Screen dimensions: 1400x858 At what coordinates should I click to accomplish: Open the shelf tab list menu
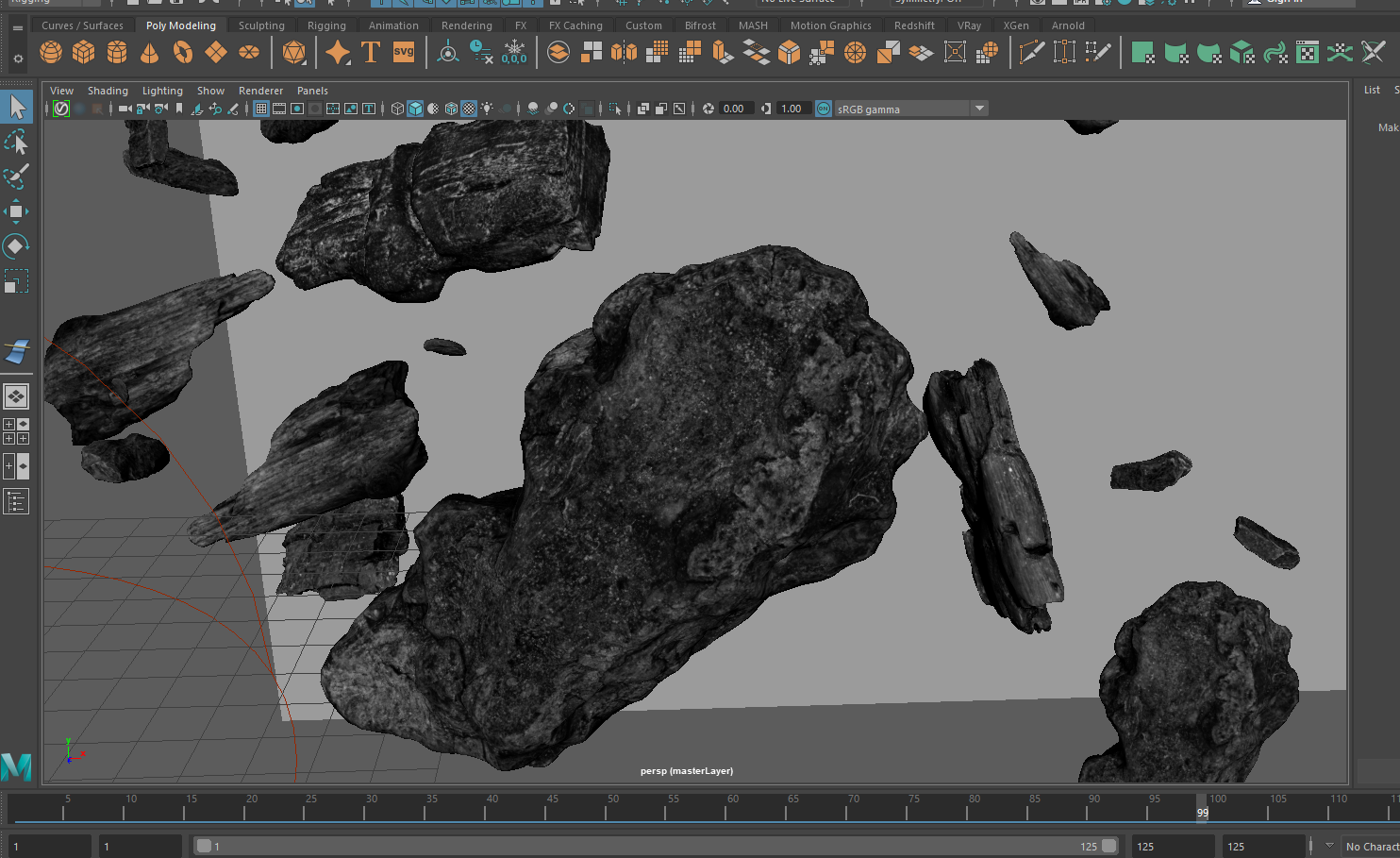pyautogui.click(x=17, y=27)
